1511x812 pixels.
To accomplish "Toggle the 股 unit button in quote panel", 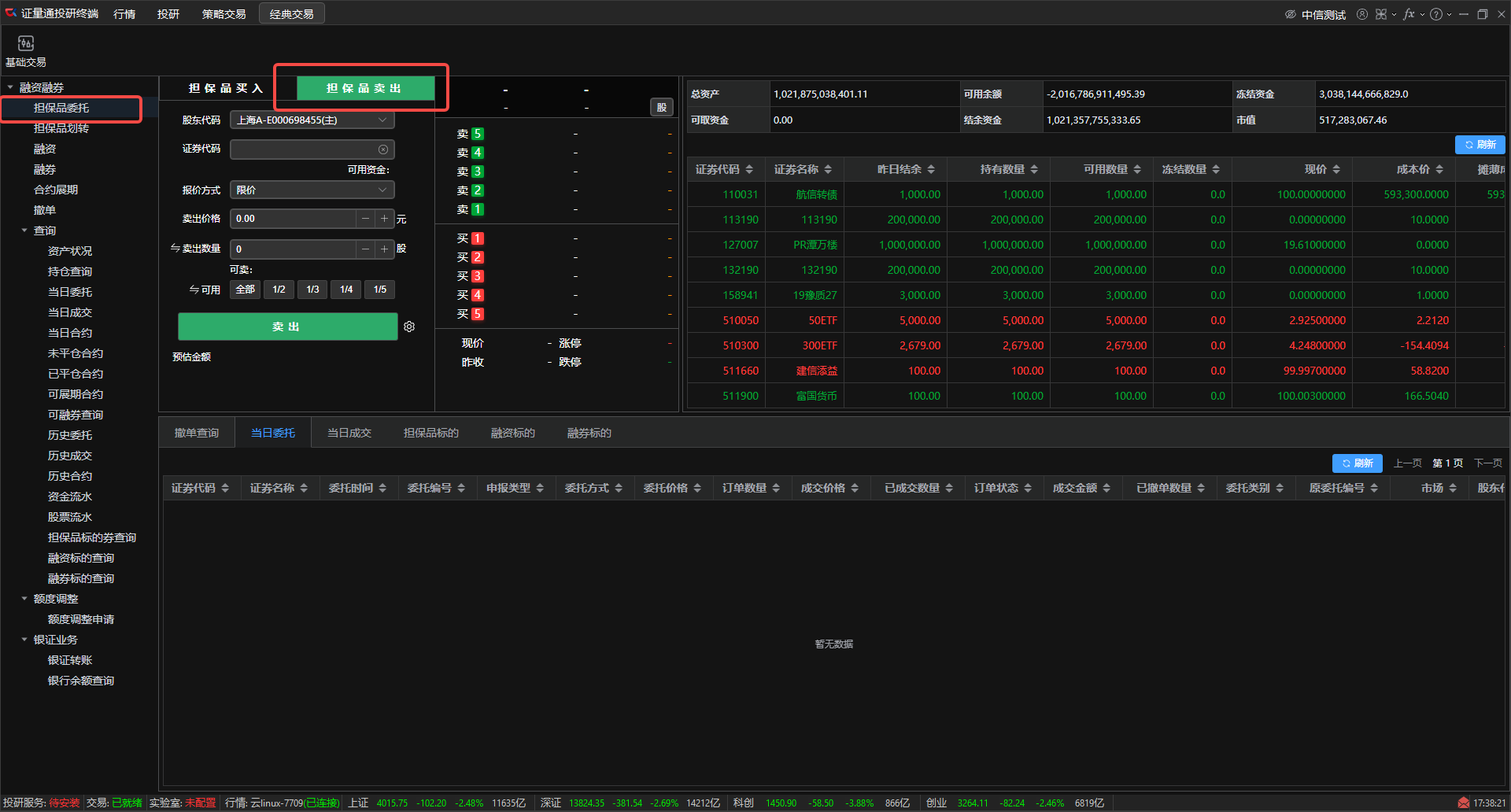I will [661, 108].
